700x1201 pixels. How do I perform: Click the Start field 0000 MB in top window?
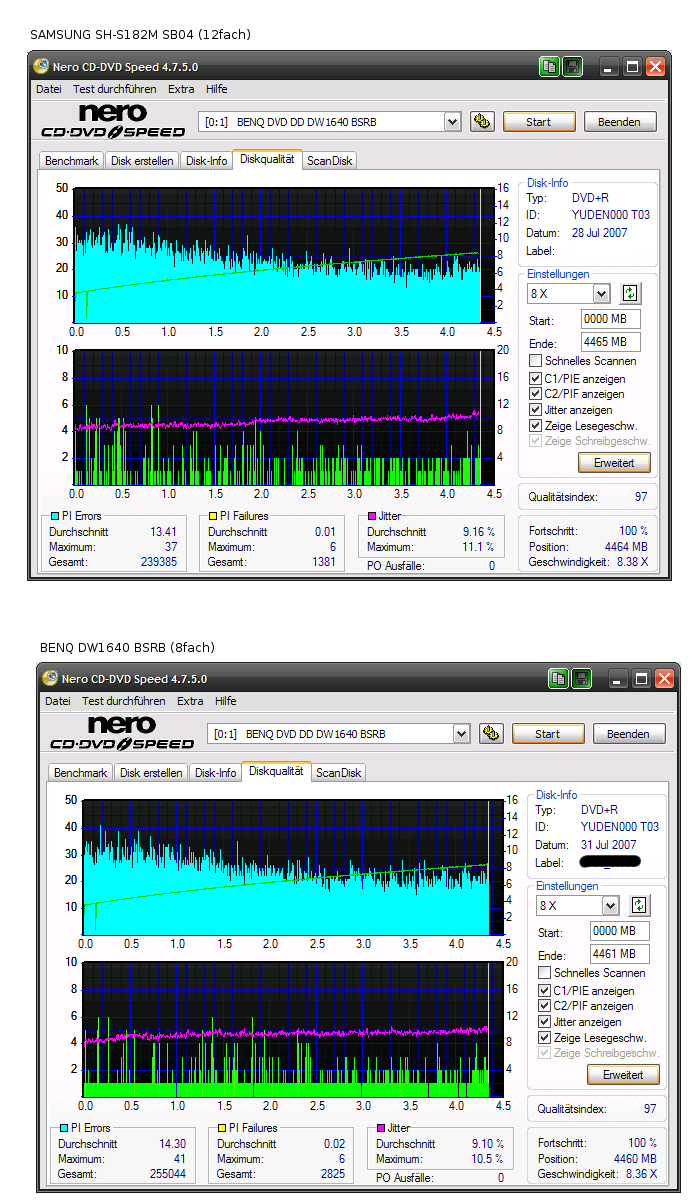coord(610,319)
